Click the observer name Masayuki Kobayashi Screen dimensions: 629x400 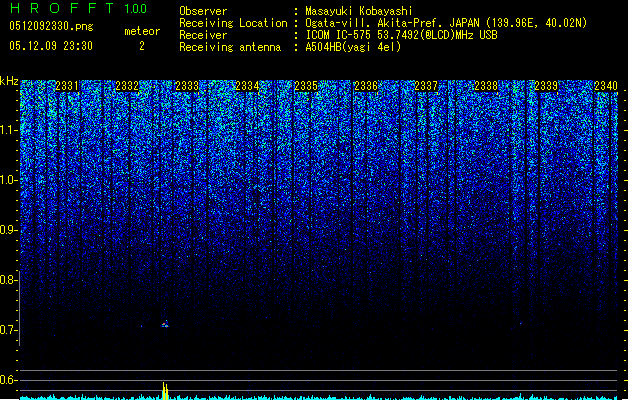(x=359, y=11)
